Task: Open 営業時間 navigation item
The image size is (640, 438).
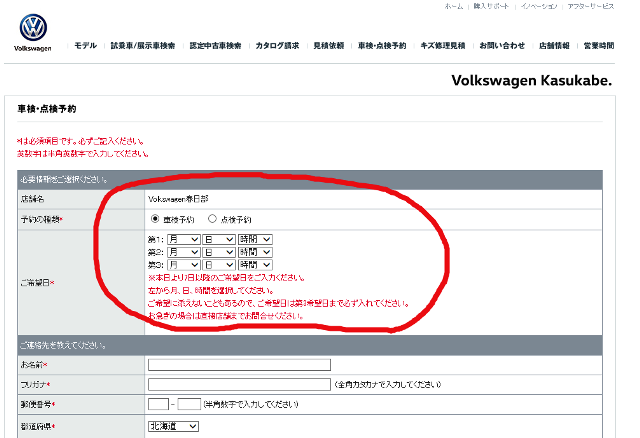Action: coord(599,45)
